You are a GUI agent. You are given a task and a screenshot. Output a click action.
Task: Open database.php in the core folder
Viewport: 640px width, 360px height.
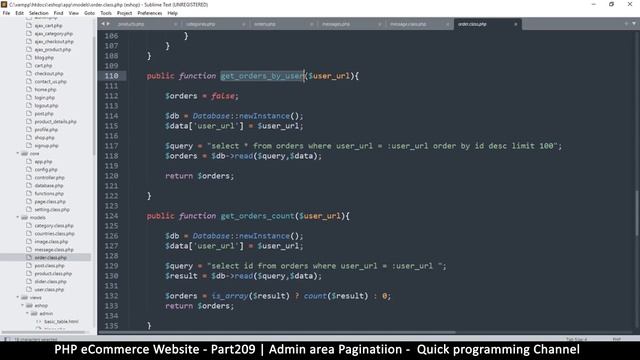pyautogui.click(x=49, y=186)
